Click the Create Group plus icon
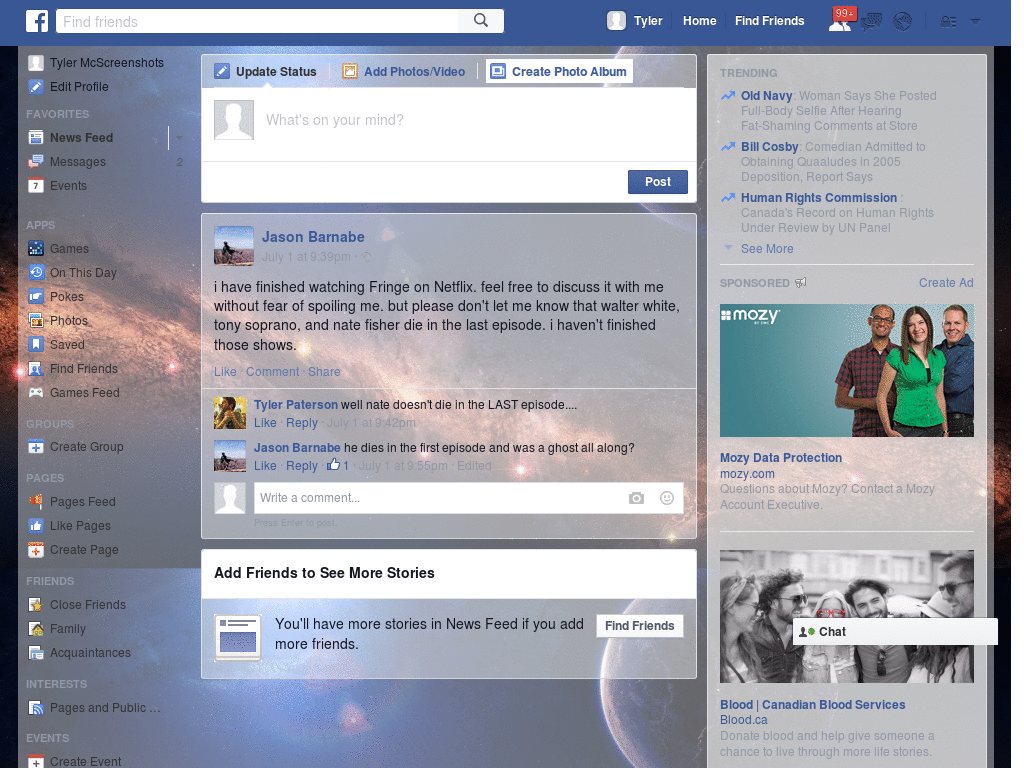 (36, 447)
